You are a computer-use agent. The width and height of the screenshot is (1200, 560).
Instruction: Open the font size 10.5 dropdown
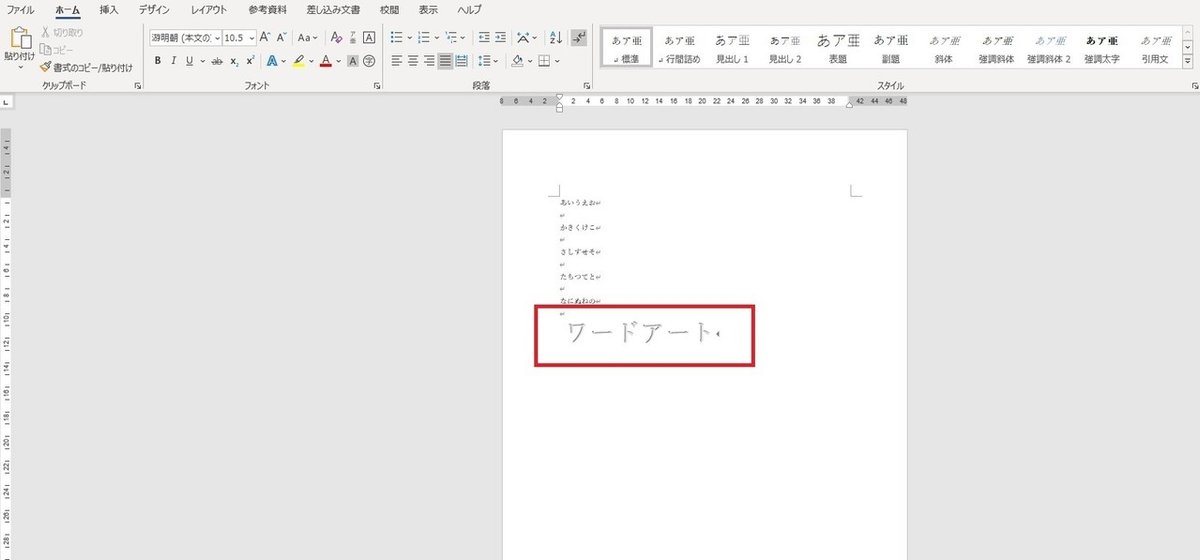[x=251, y=37]
